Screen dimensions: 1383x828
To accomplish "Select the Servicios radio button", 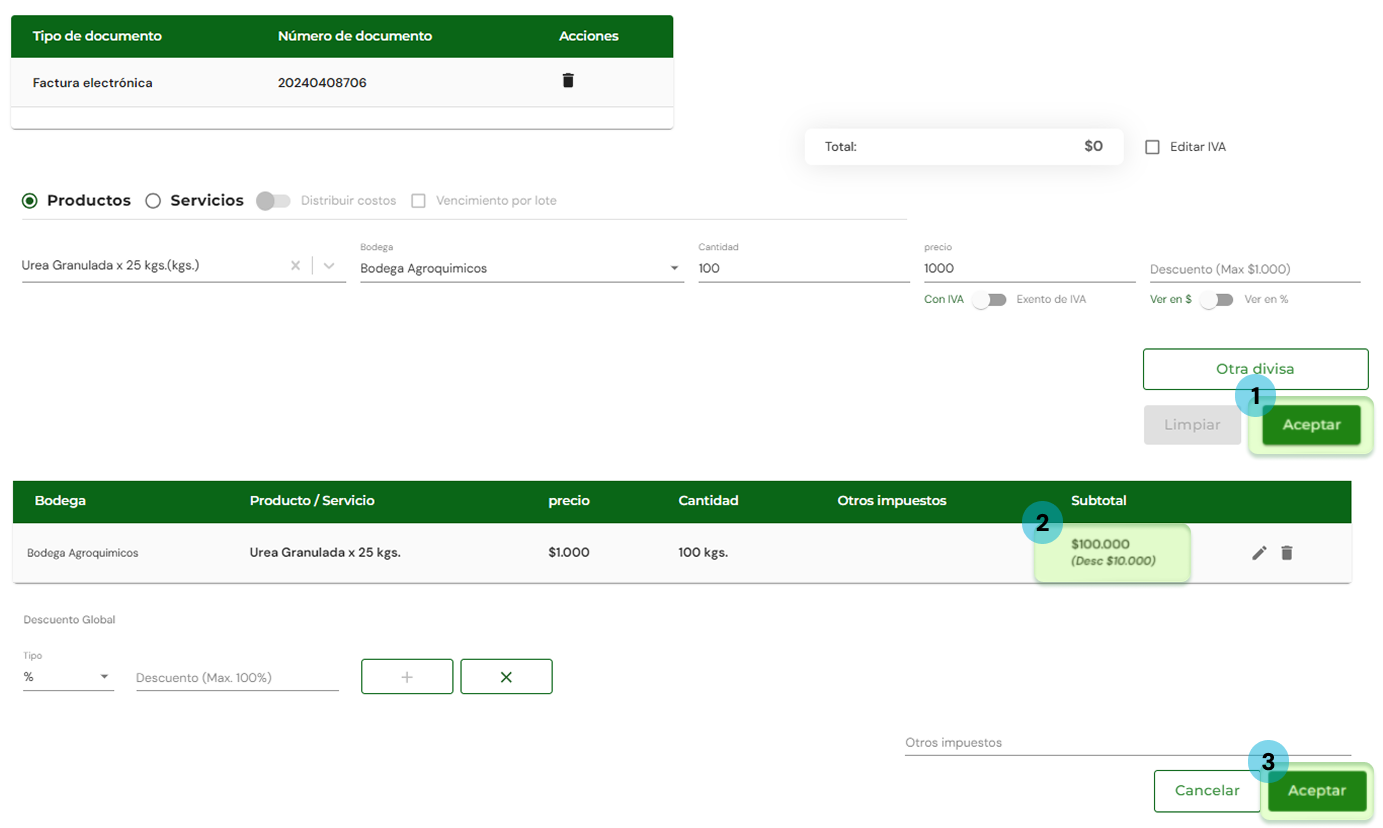I will [x=153, y=201].
